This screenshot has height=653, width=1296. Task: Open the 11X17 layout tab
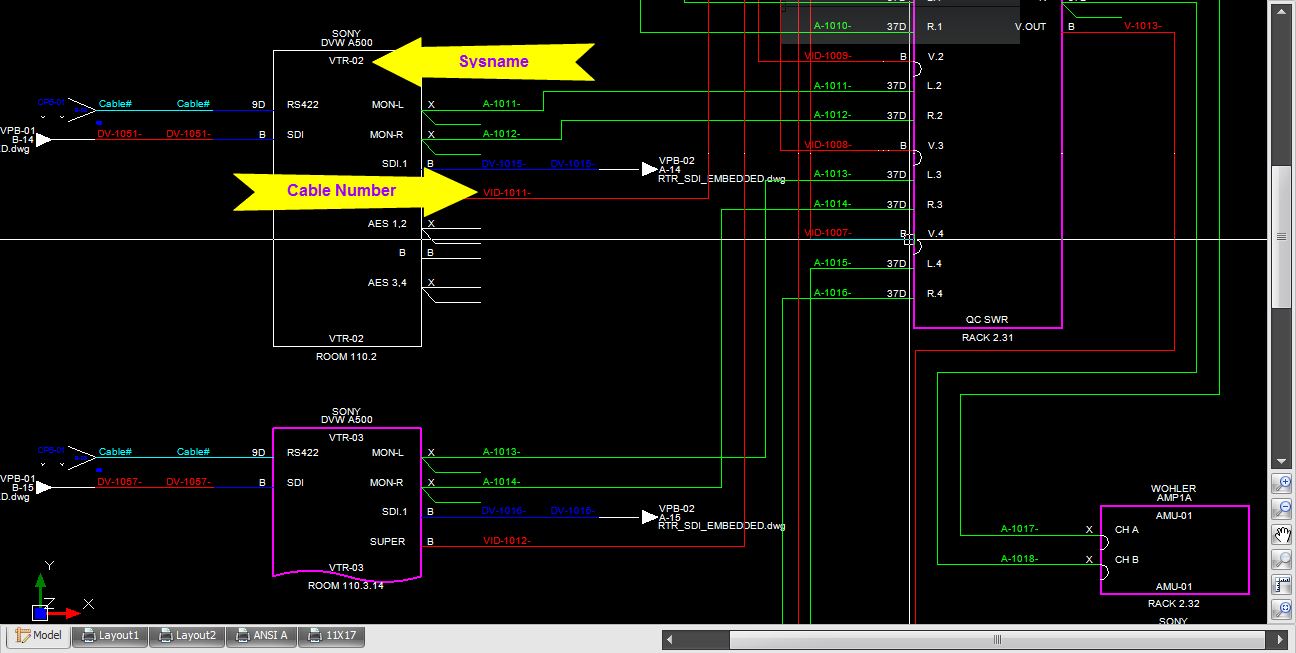pos(334,635)
